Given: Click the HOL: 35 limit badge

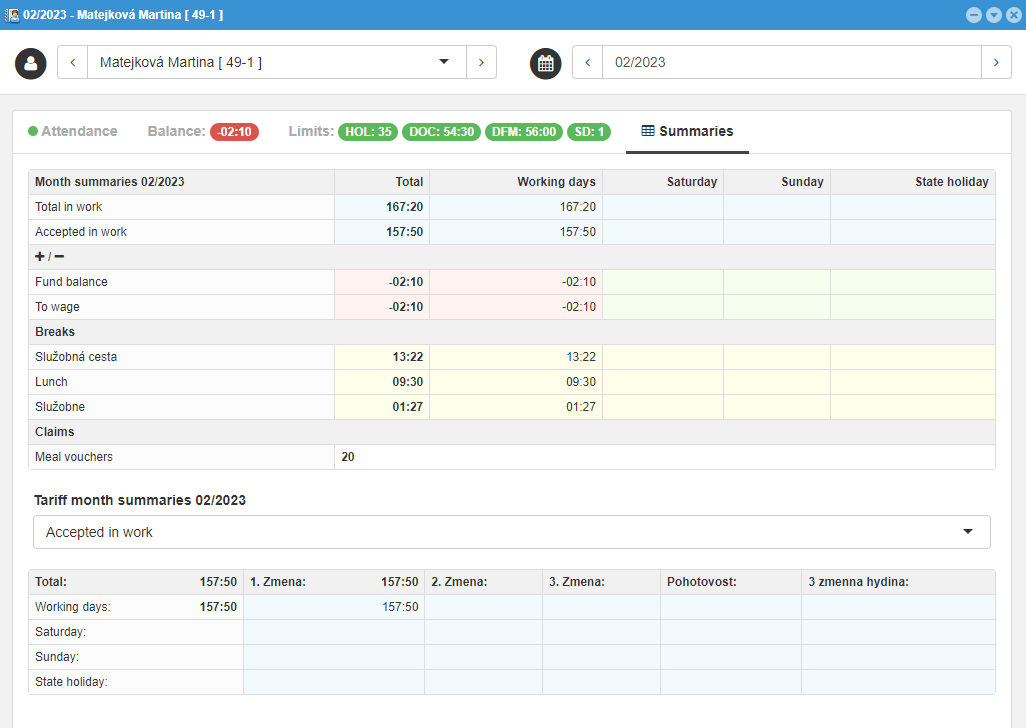Looking at the screenshot, I should pyautogui.click(x=368, y=132).
